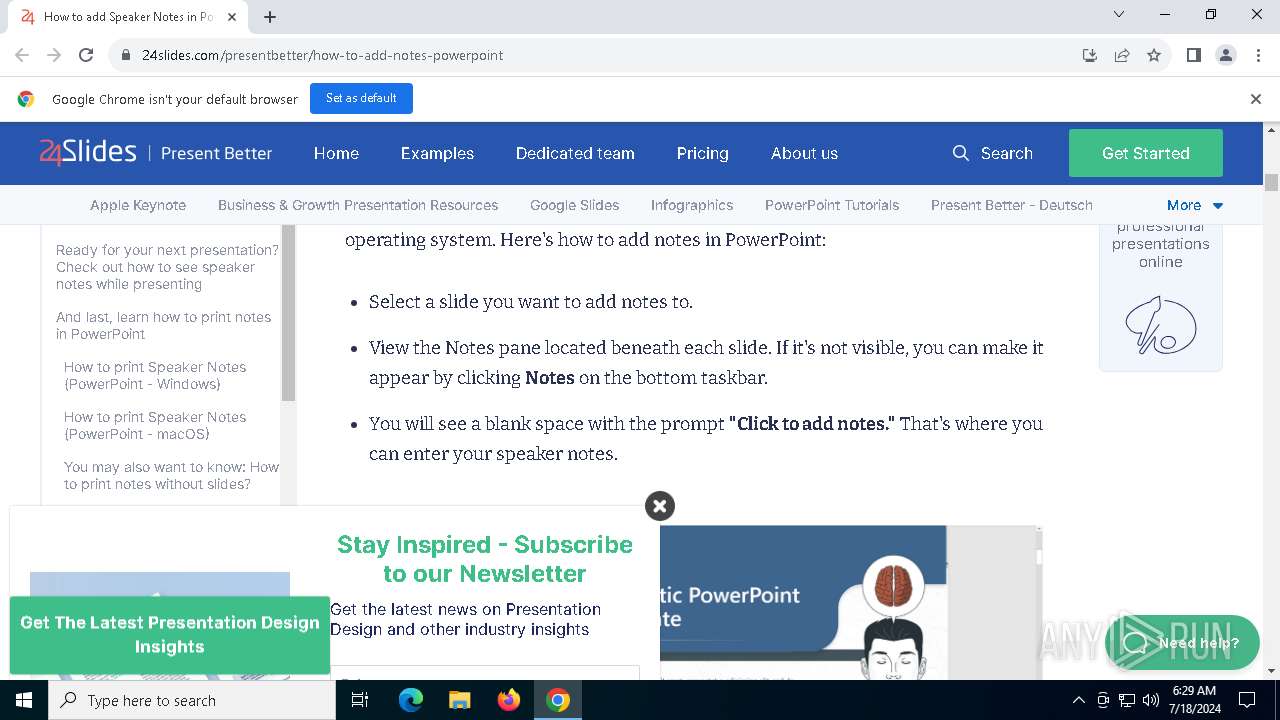Open File Explorer from the taskbar
Viewport: 1280px width, 720px height.
[x=460, y=700]
